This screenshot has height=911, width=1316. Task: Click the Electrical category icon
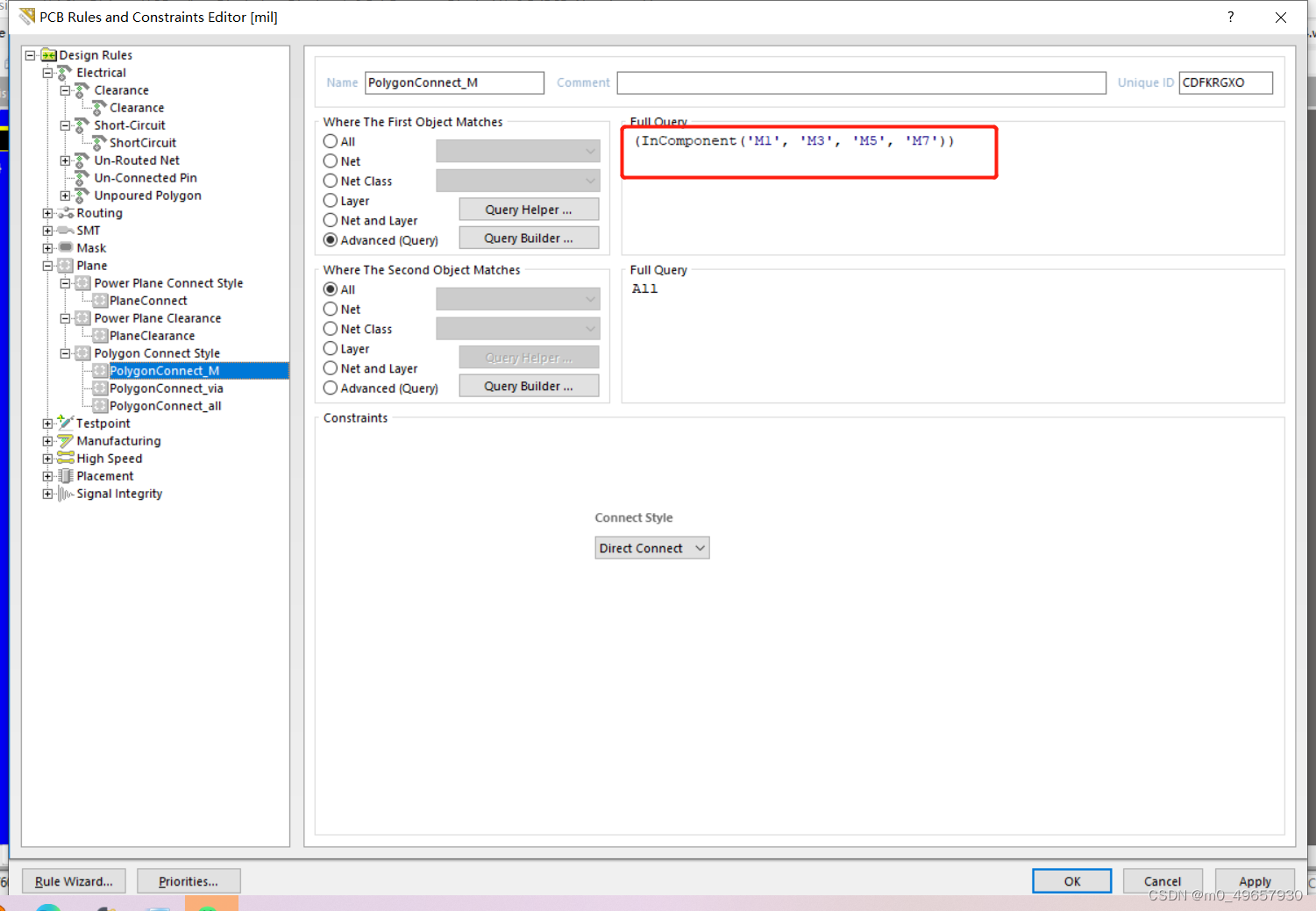[66, 73]
